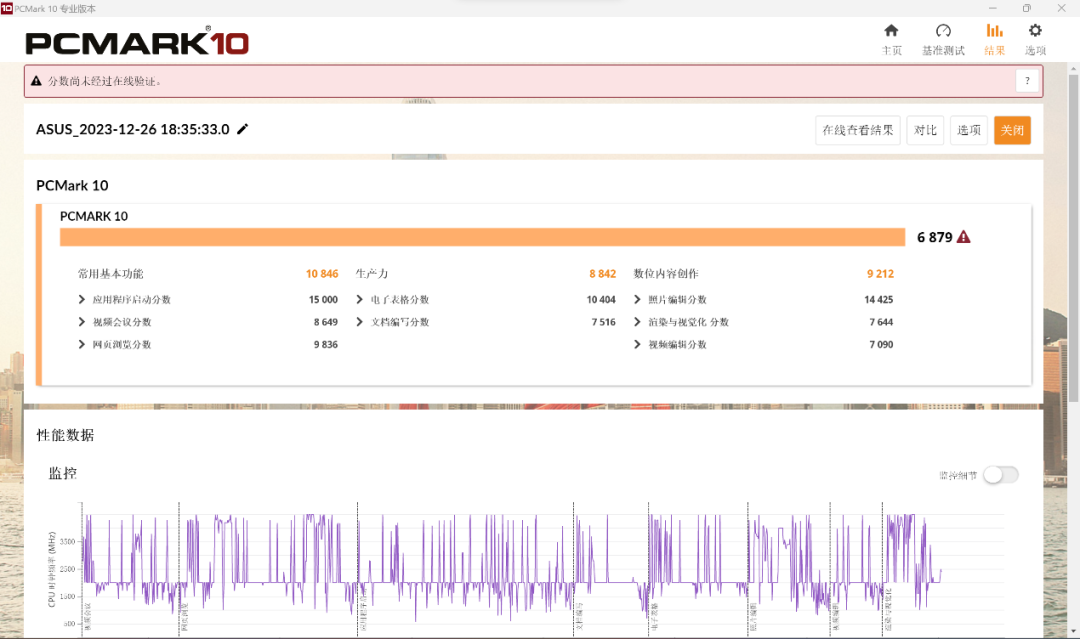Switch to the 结果 results icon
The image size is (1080, 639).
click(x=995, y=31)
